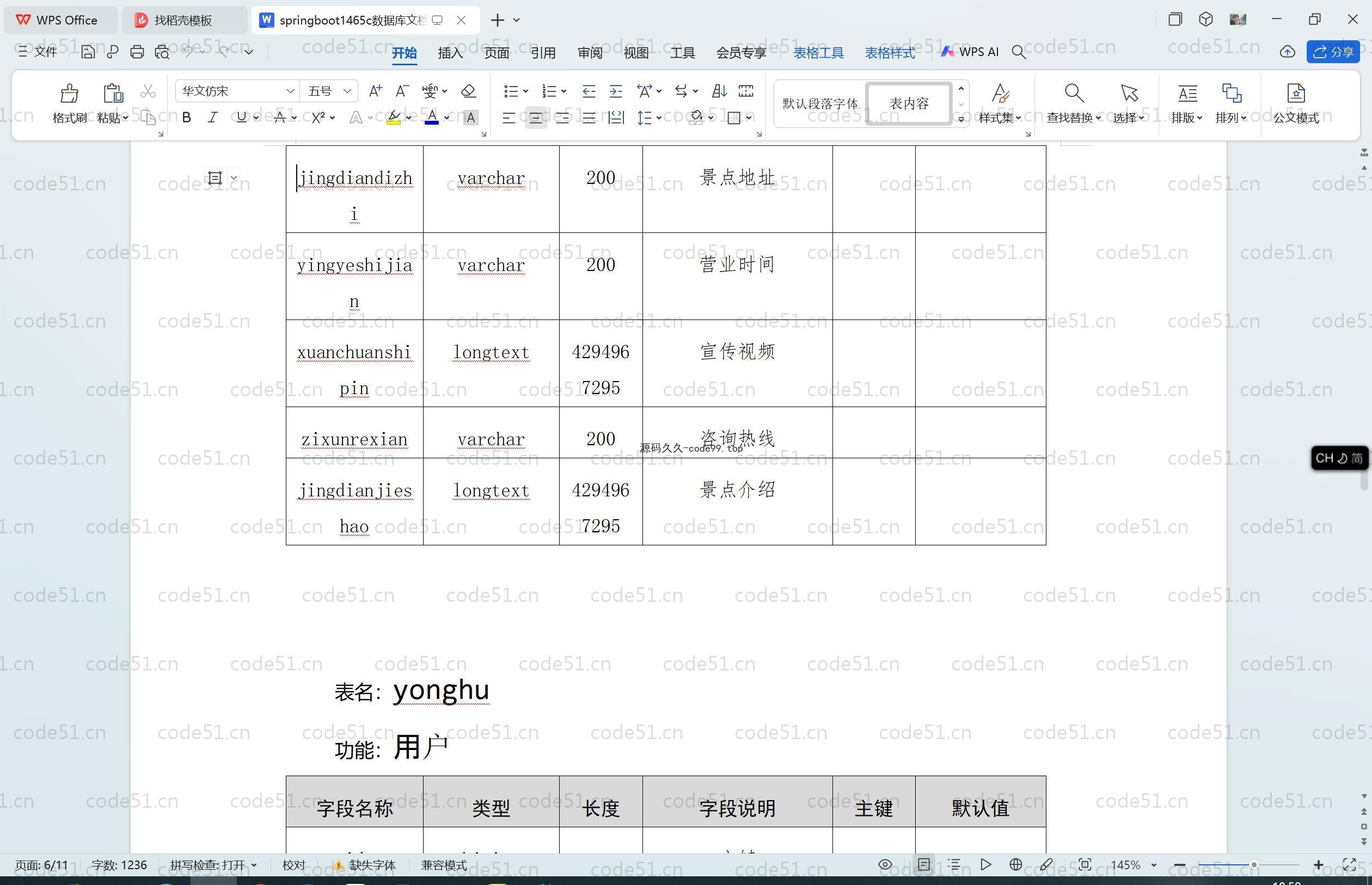This screenshot has width=1372, height=885.
Task: Toggle Underline formatting
Action: 241,118
